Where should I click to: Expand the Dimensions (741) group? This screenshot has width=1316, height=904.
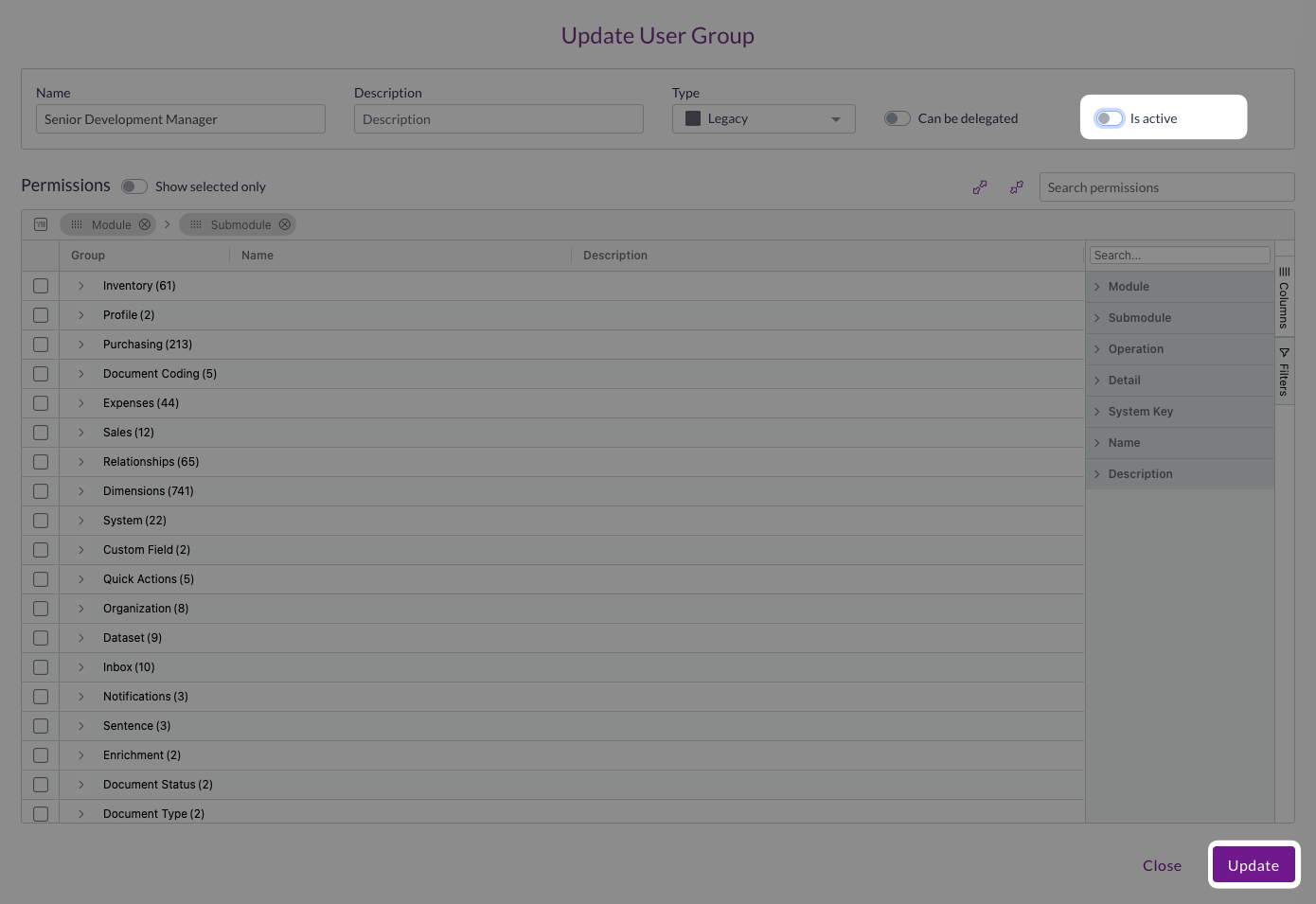pyautogui.click(x=81, y=491)
